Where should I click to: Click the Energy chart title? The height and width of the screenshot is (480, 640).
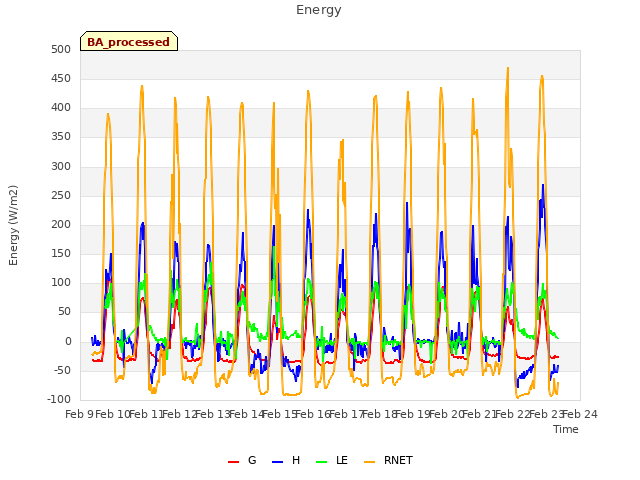[319, 10]
